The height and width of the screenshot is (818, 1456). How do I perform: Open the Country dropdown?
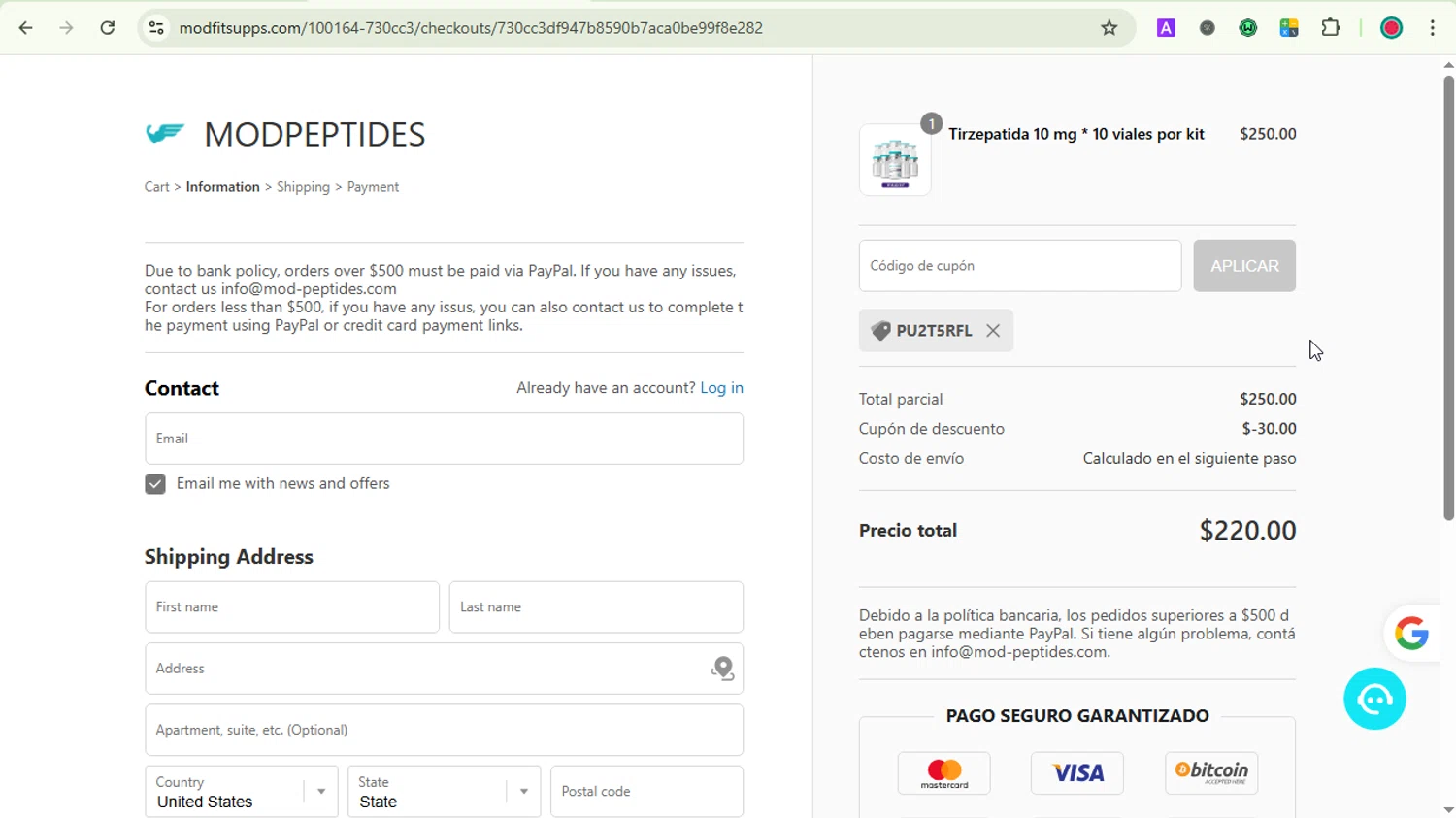tap(241, 792)
